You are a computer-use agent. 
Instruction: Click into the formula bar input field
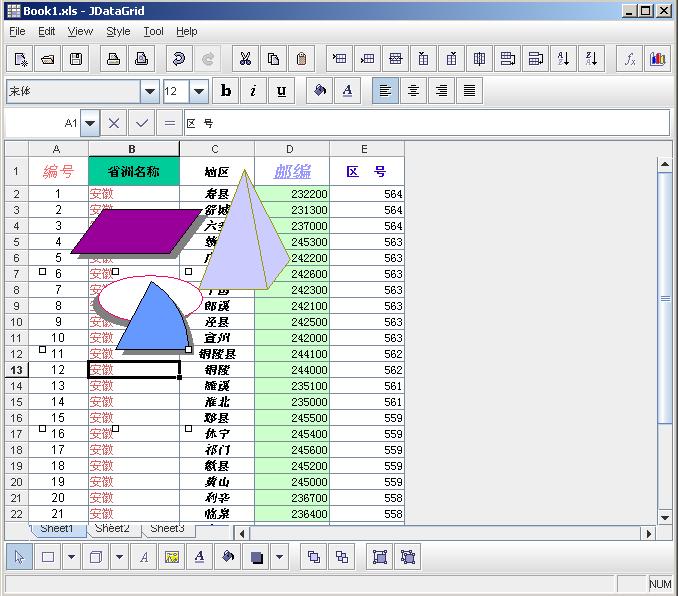427,123
